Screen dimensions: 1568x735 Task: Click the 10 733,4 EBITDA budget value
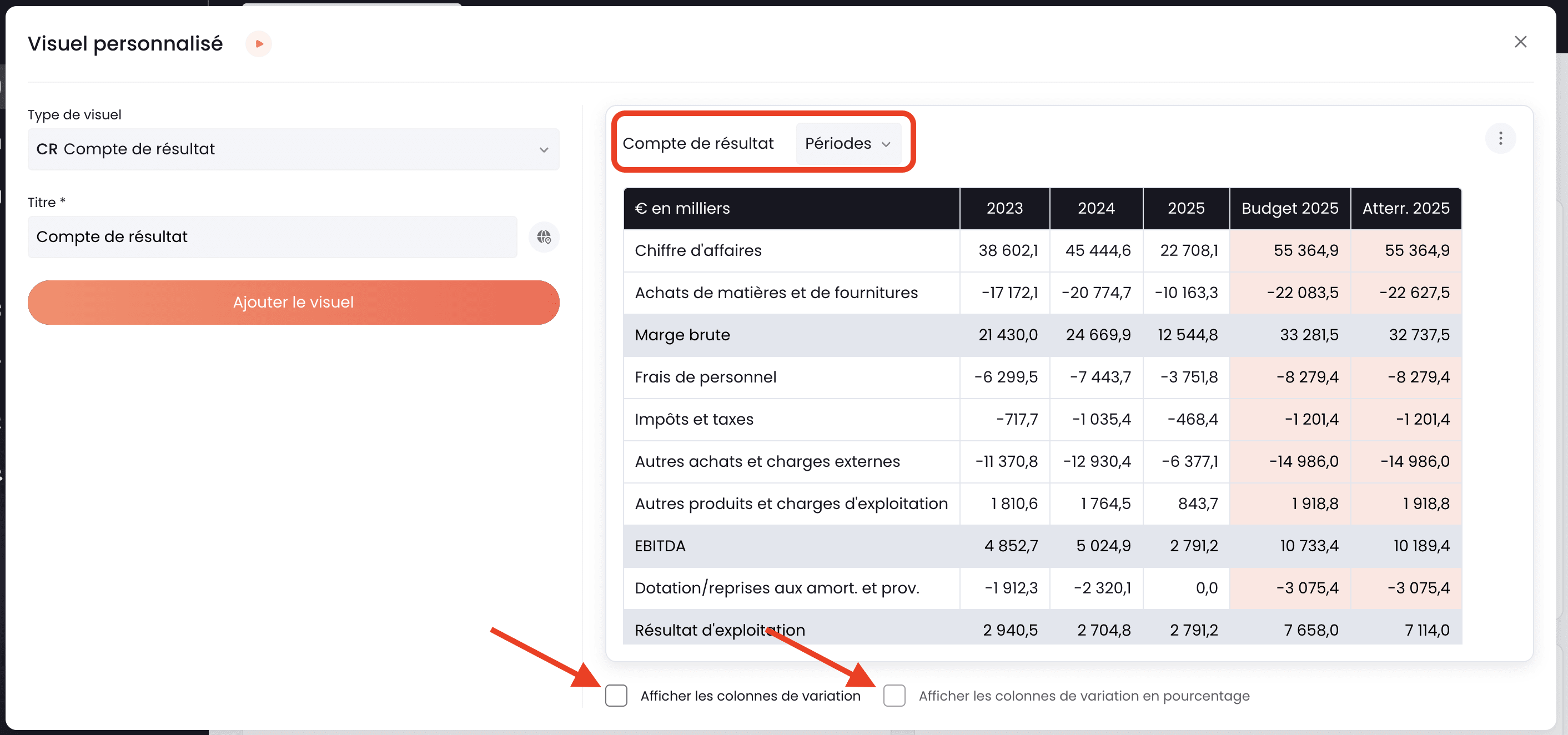1309,546
